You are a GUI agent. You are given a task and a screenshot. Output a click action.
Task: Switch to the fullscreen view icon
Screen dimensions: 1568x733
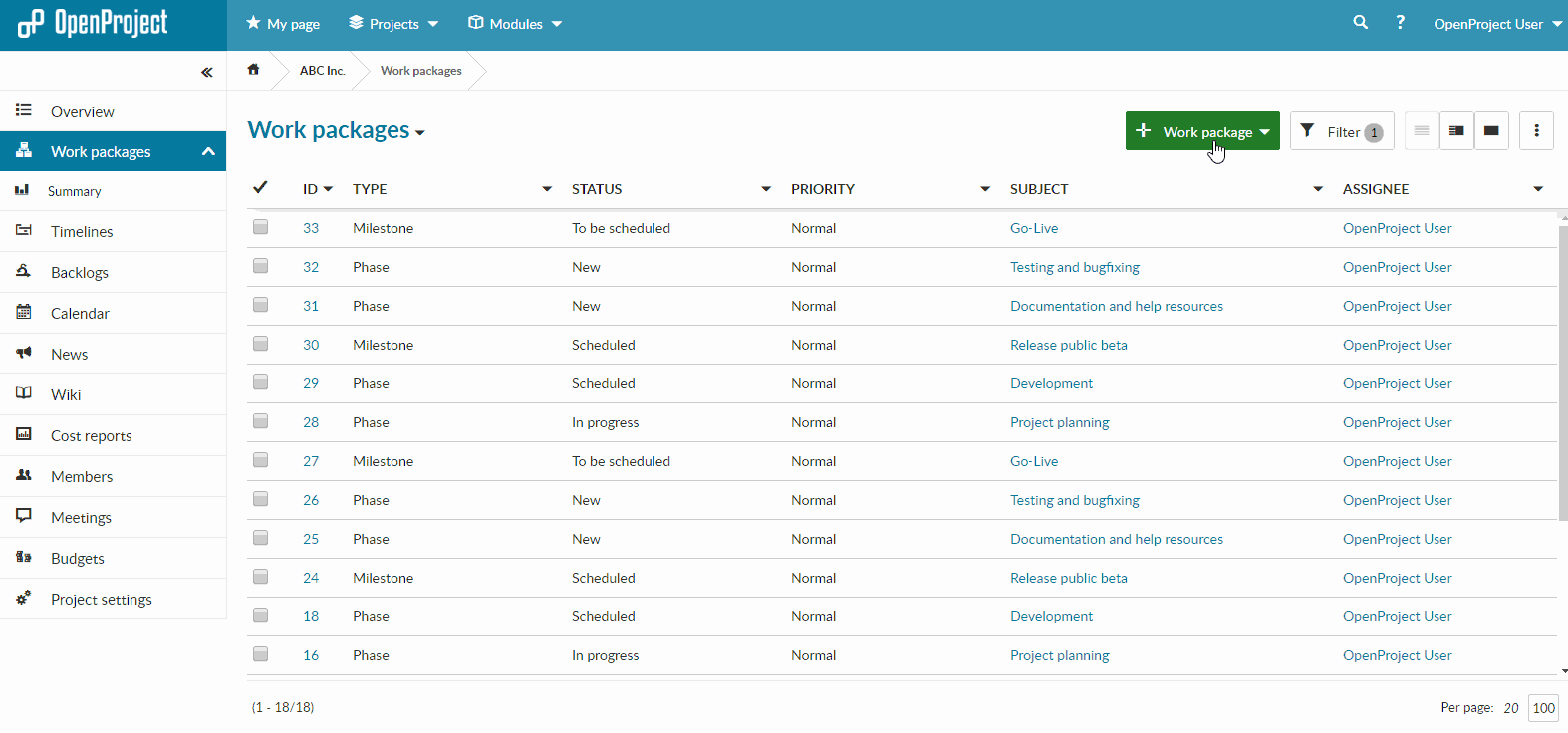tap(1491, 131)
